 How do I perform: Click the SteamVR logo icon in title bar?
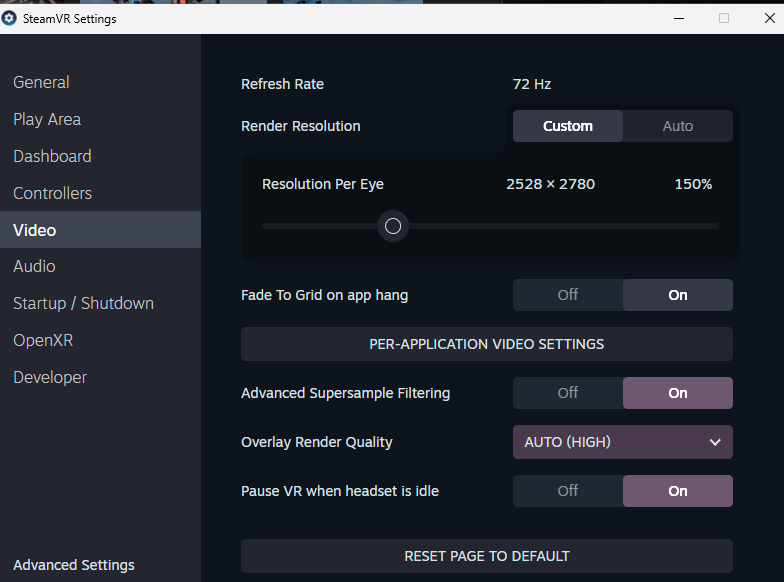[x=8, y=18]
